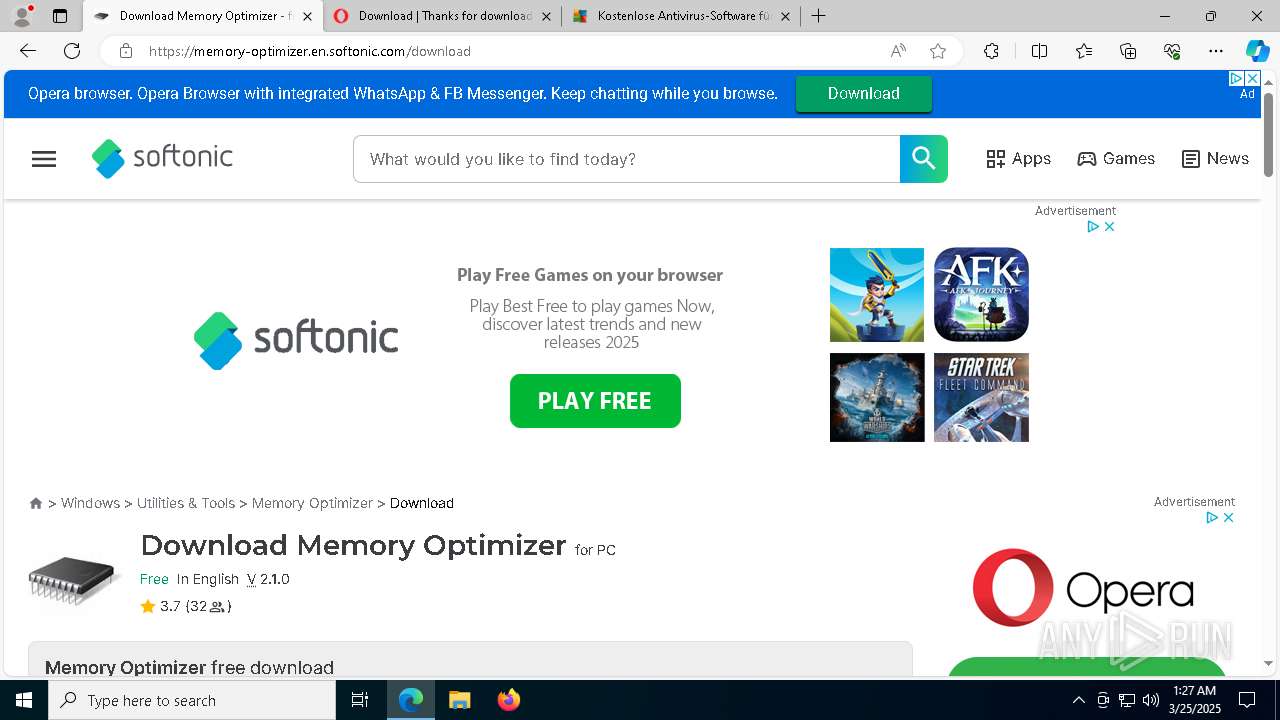Focus the Softonic search field
Viewport: 1280px width, 720px height.
[x=626, y=159]
